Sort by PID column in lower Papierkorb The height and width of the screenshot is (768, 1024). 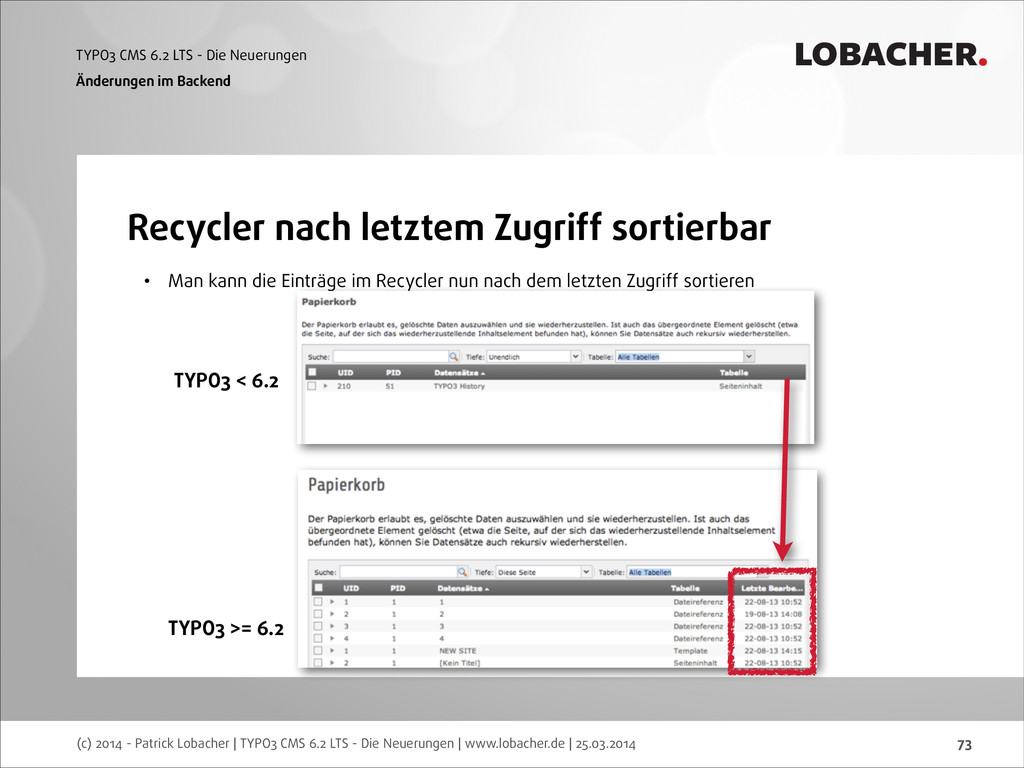point(398,588)
